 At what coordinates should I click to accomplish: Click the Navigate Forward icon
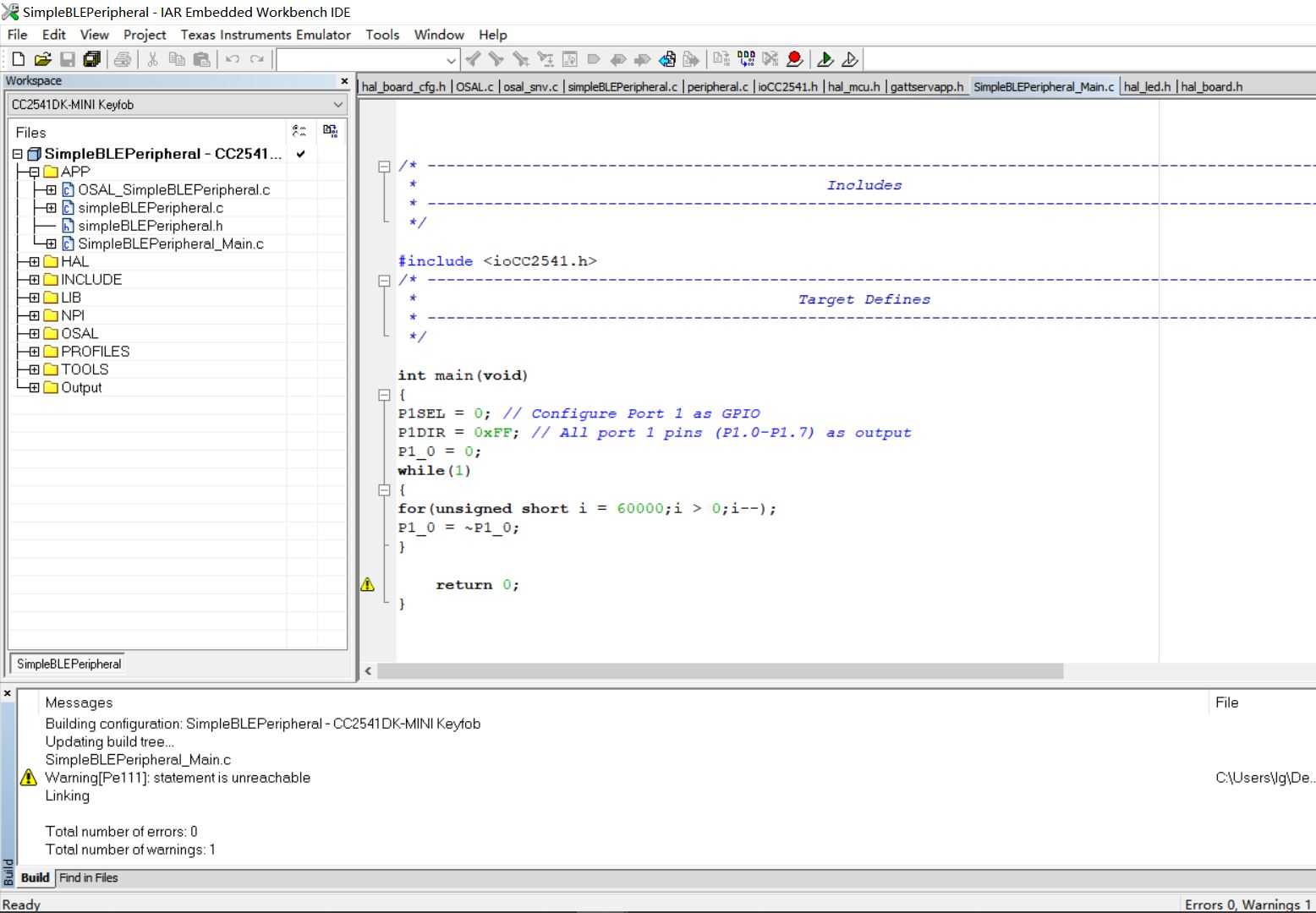tap(692, 59)
